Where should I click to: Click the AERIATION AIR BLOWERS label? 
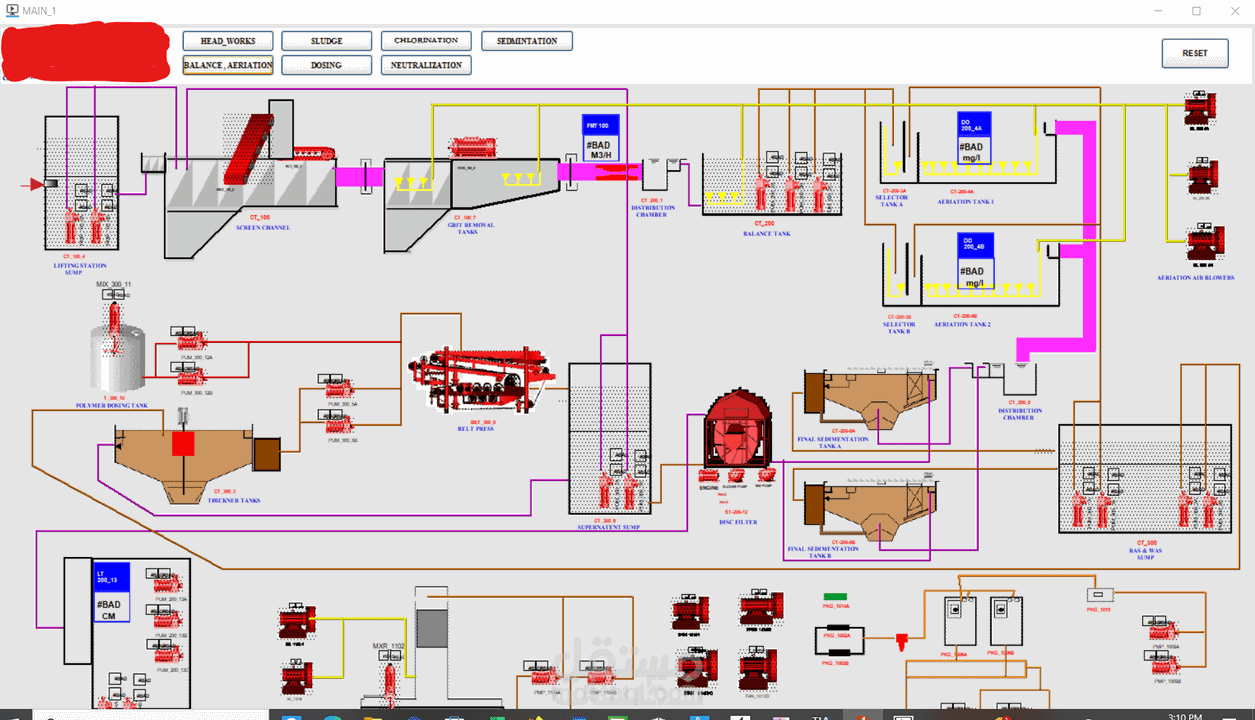(x=1195, y=278)
